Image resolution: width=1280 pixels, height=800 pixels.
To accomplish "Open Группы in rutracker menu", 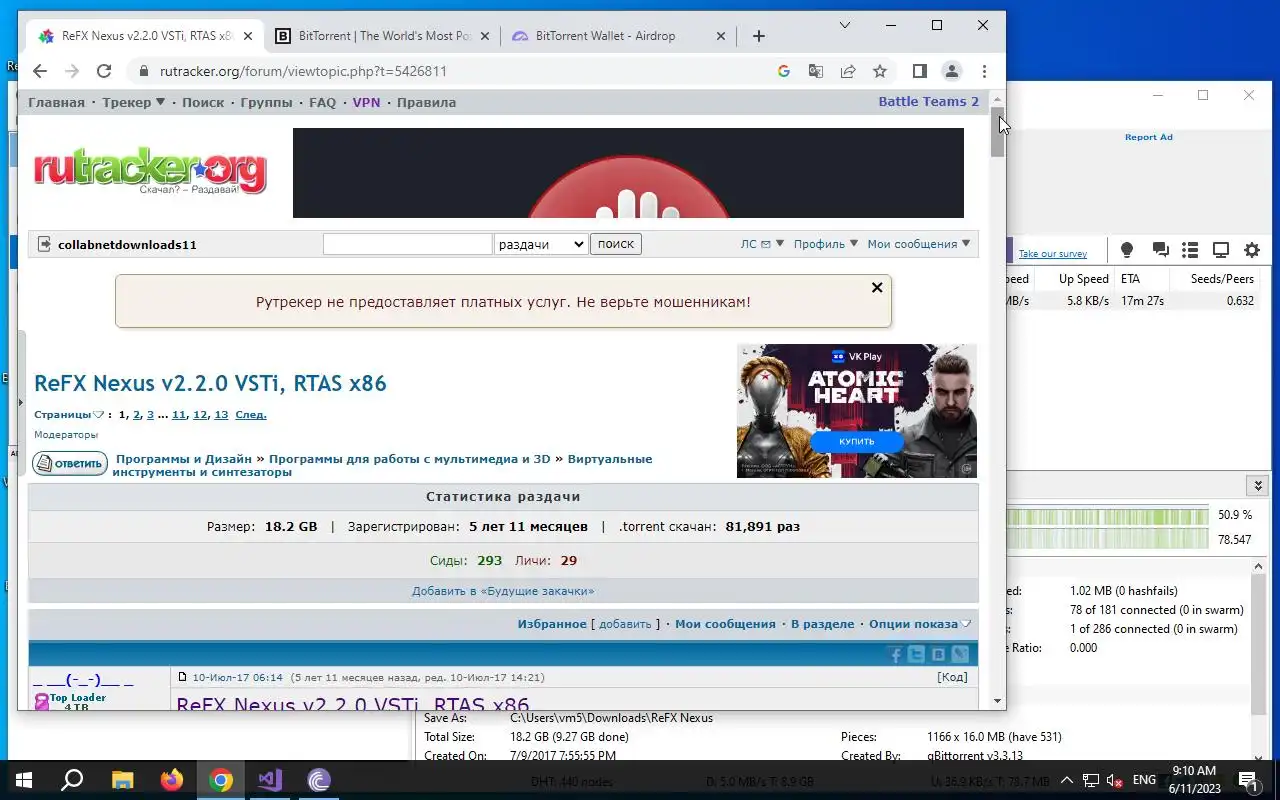I will click(266, 102).
